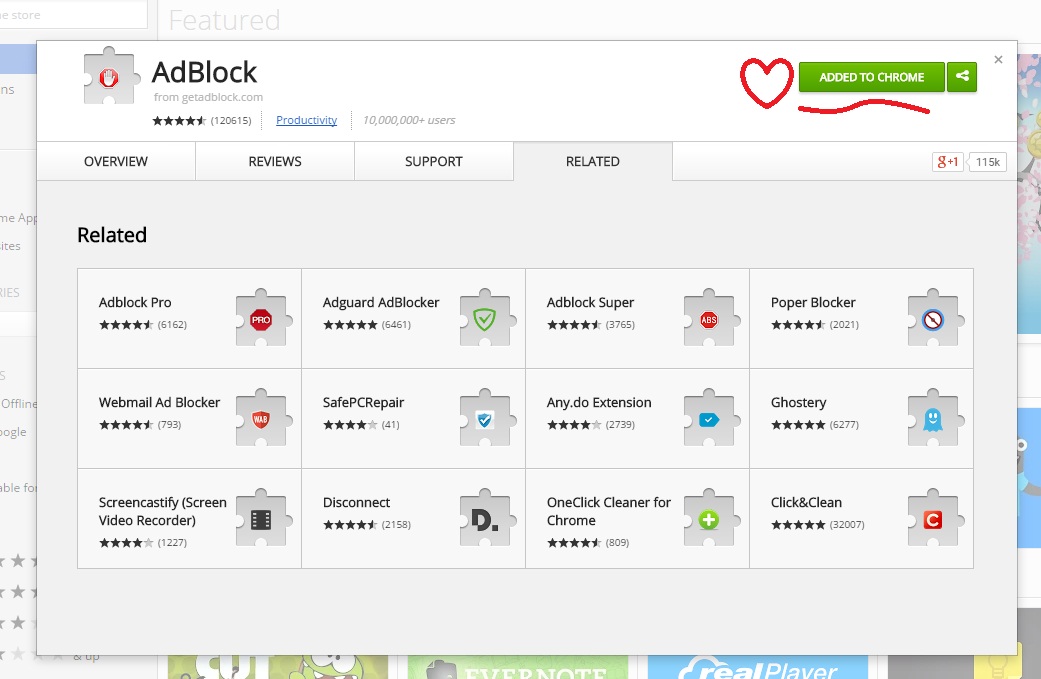
Task: Click Screencastify (Screen Video Recorder) title
Action: (163, 511)
